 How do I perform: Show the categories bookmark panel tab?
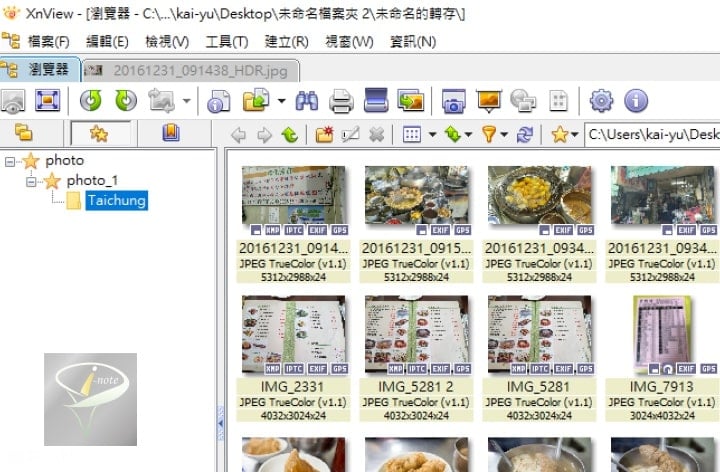tap(171, 133)
